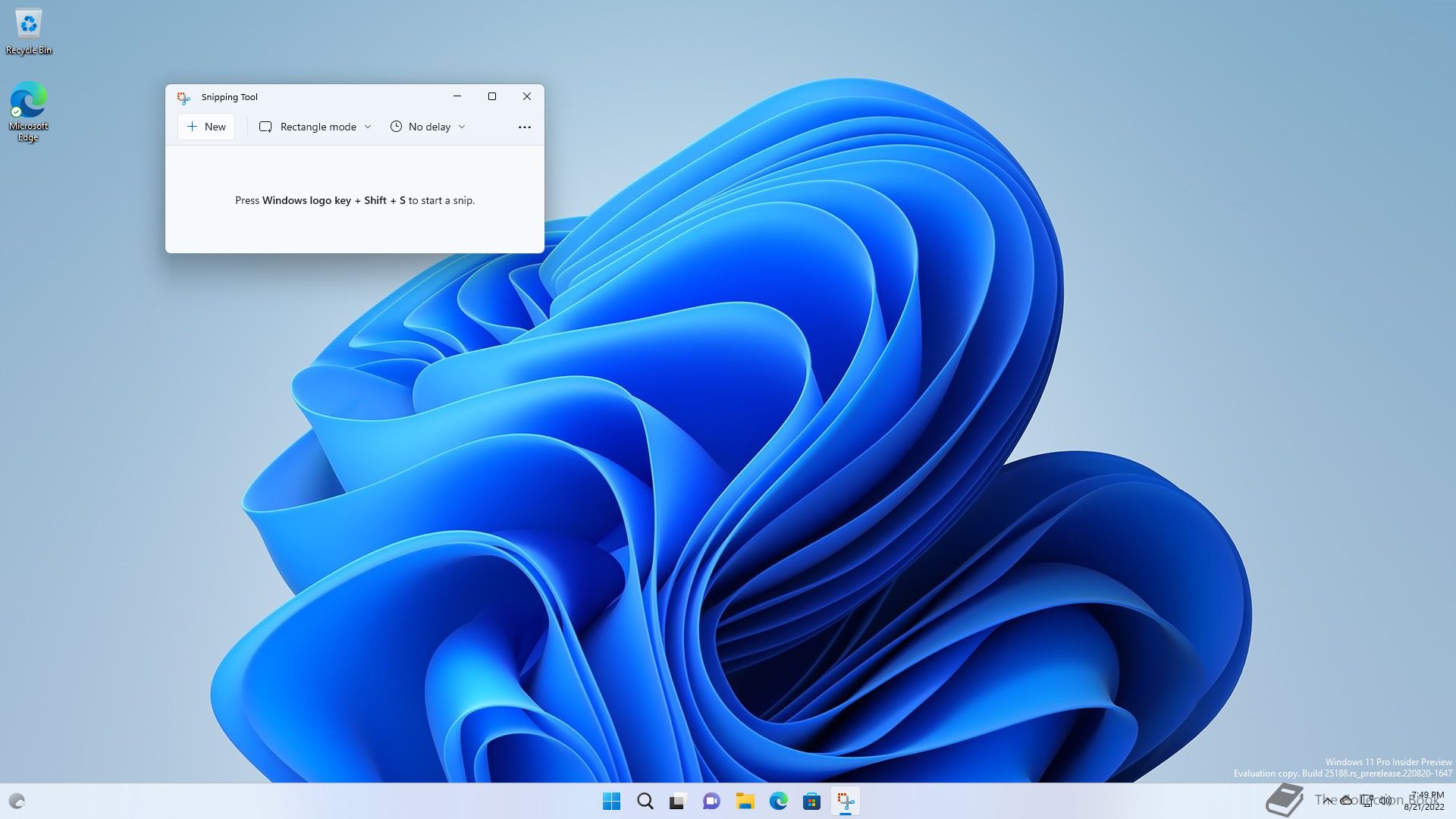This screenshot has height=819, width=1456.
Task: Click the 'Press Windows logo key + Shift + S' hint text
Action: coord(355,200)
